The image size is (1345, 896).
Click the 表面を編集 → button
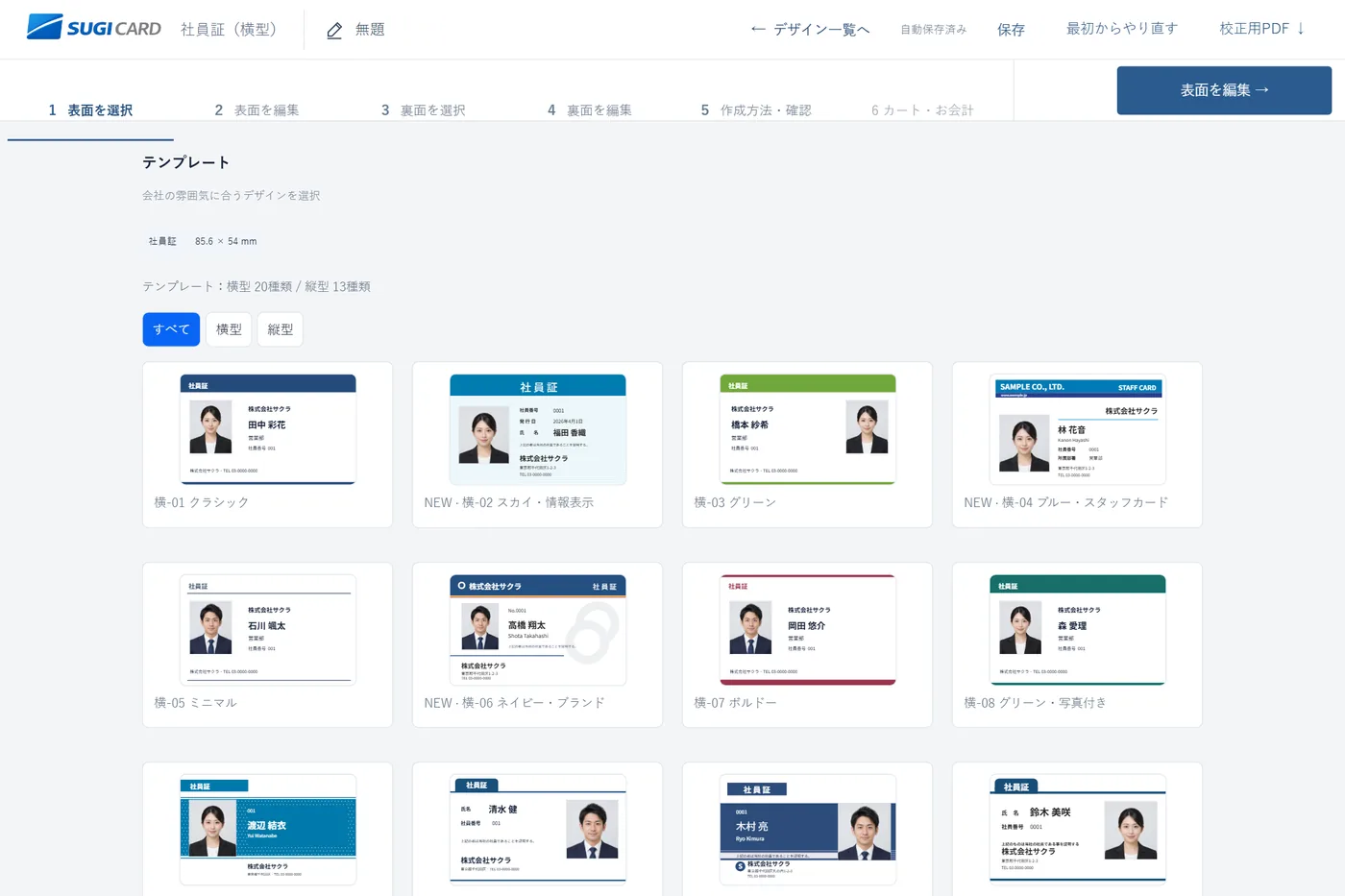[x=1224, y=90]
